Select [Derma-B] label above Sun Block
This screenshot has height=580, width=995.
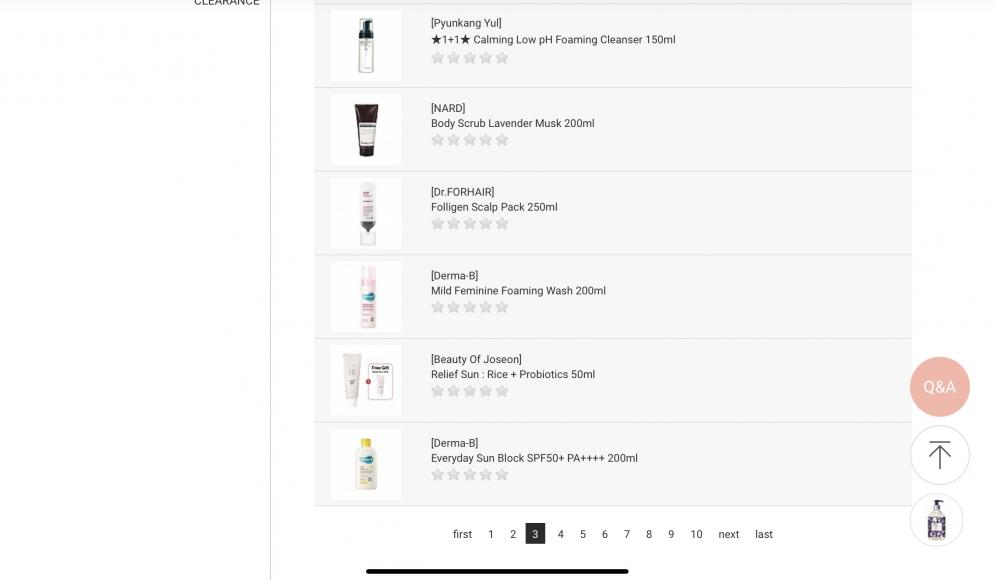[x=454, y=443]
